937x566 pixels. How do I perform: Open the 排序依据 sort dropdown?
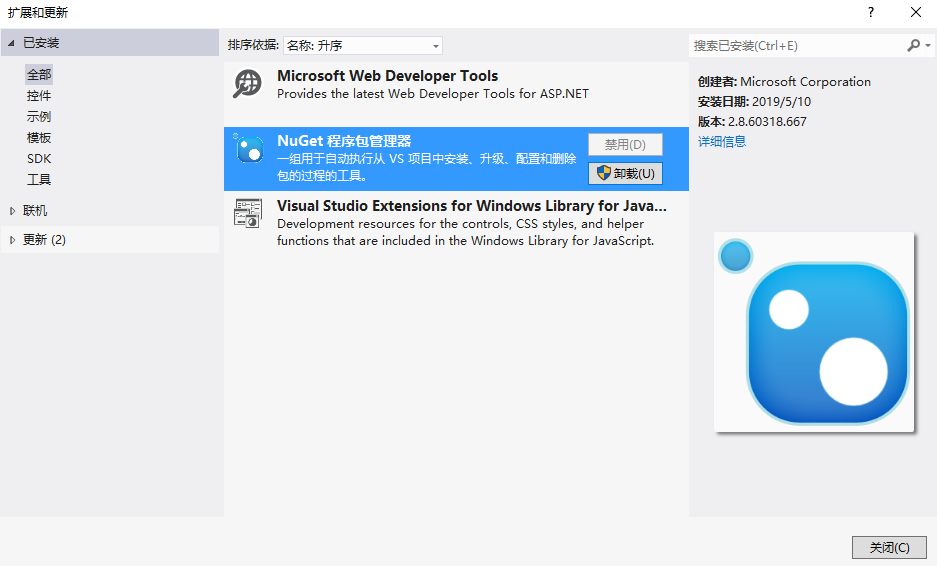(x=363, y=45)
